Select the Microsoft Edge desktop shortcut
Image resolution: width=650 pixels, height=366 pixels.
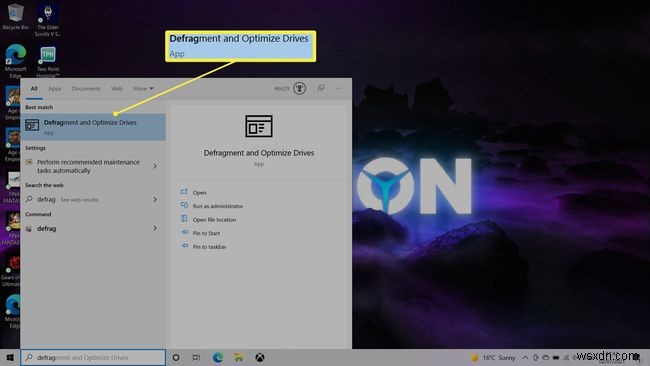pyautogui.click(x=15, y=61)
